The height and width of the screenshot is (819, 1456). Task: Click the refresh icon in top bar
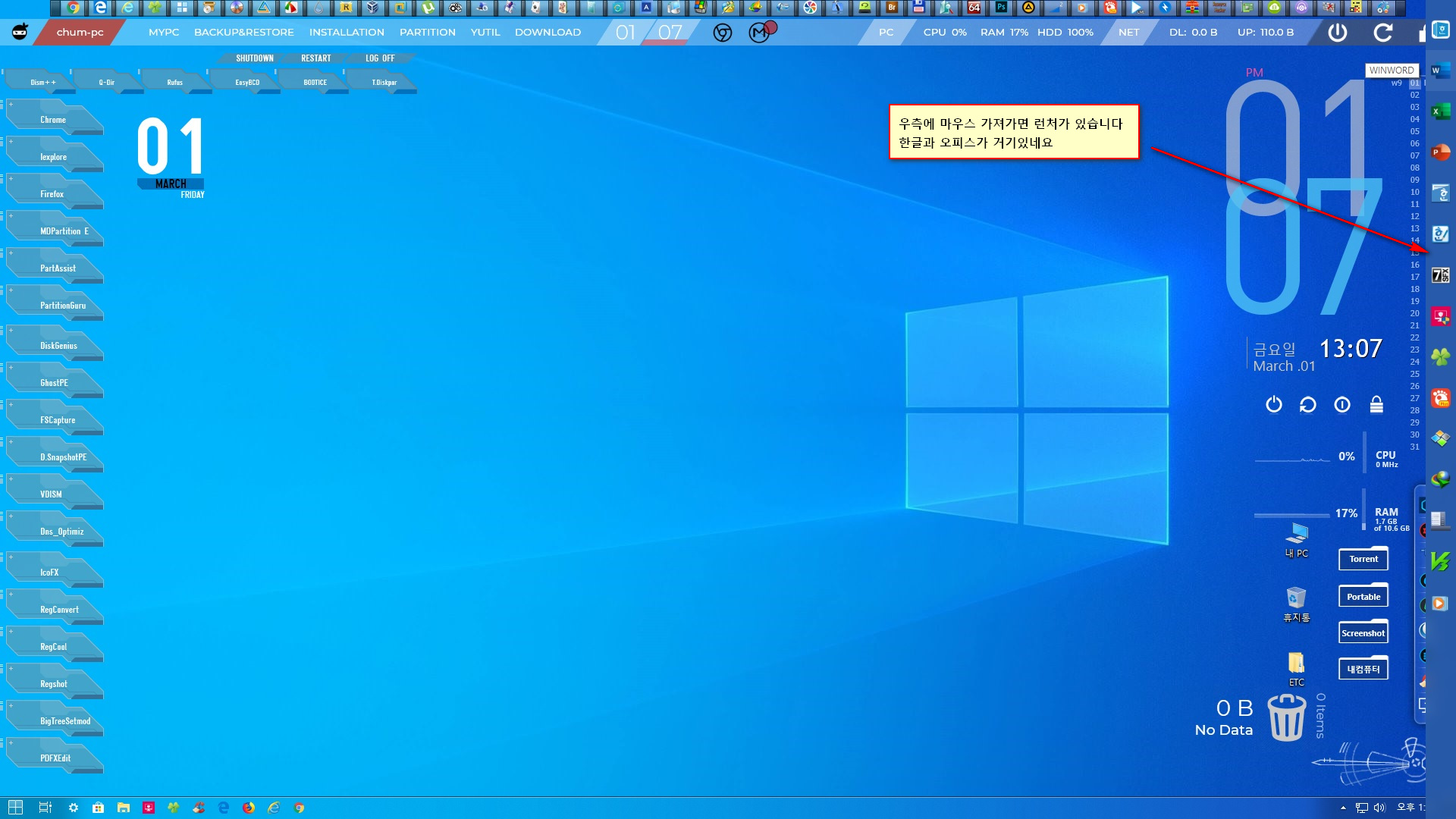coord(1383,33)
